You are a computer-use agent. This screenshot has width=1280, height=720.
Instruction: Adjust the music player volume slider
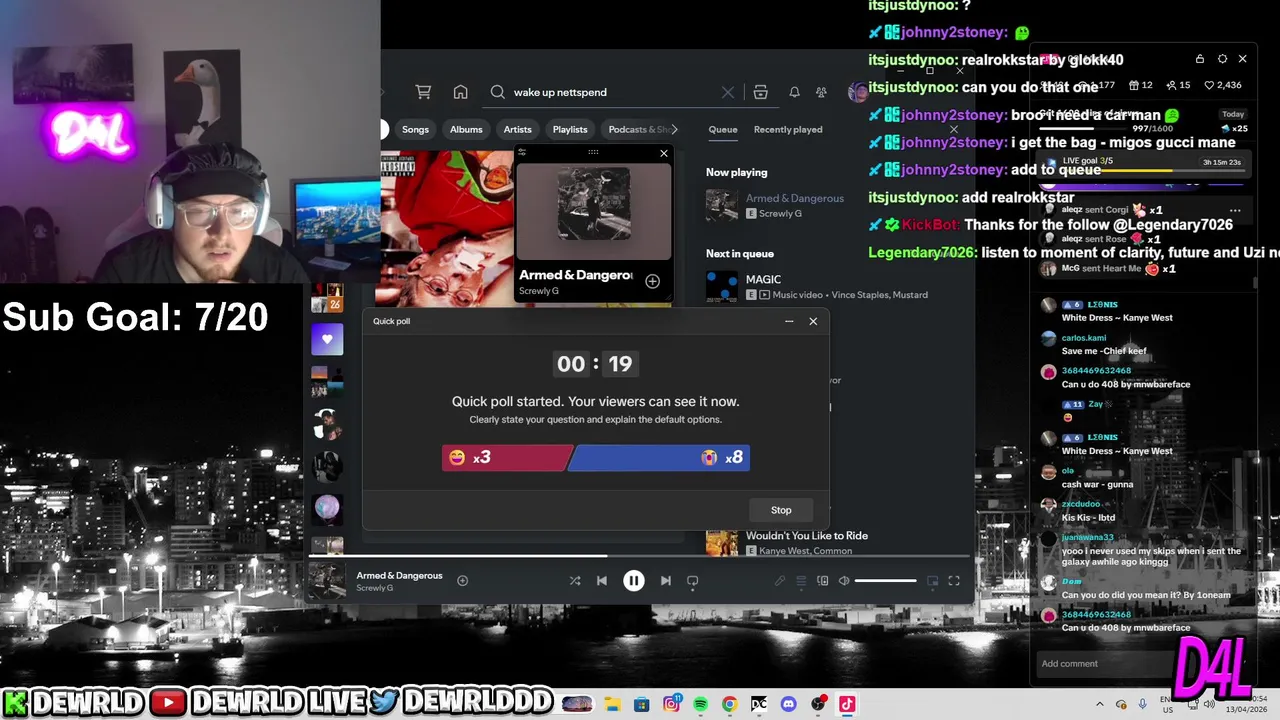[885, 581]
